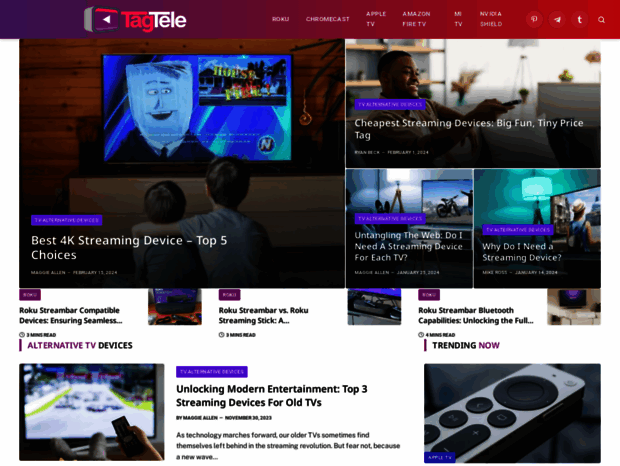
Task: Click the November 30, 2023 date text
Action: pos(248,418)
